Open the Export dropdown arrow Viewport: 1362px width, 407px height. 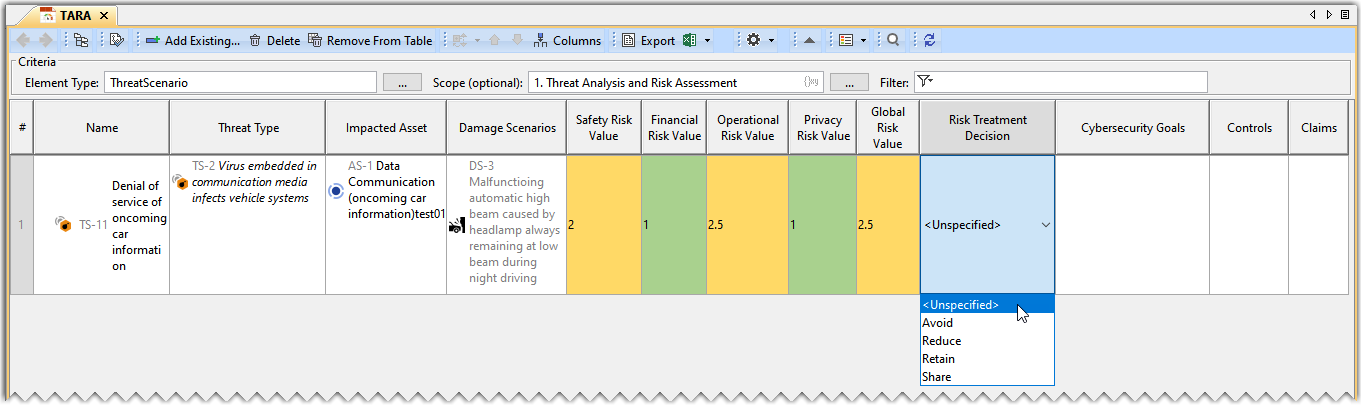click(x=707, y=41)
